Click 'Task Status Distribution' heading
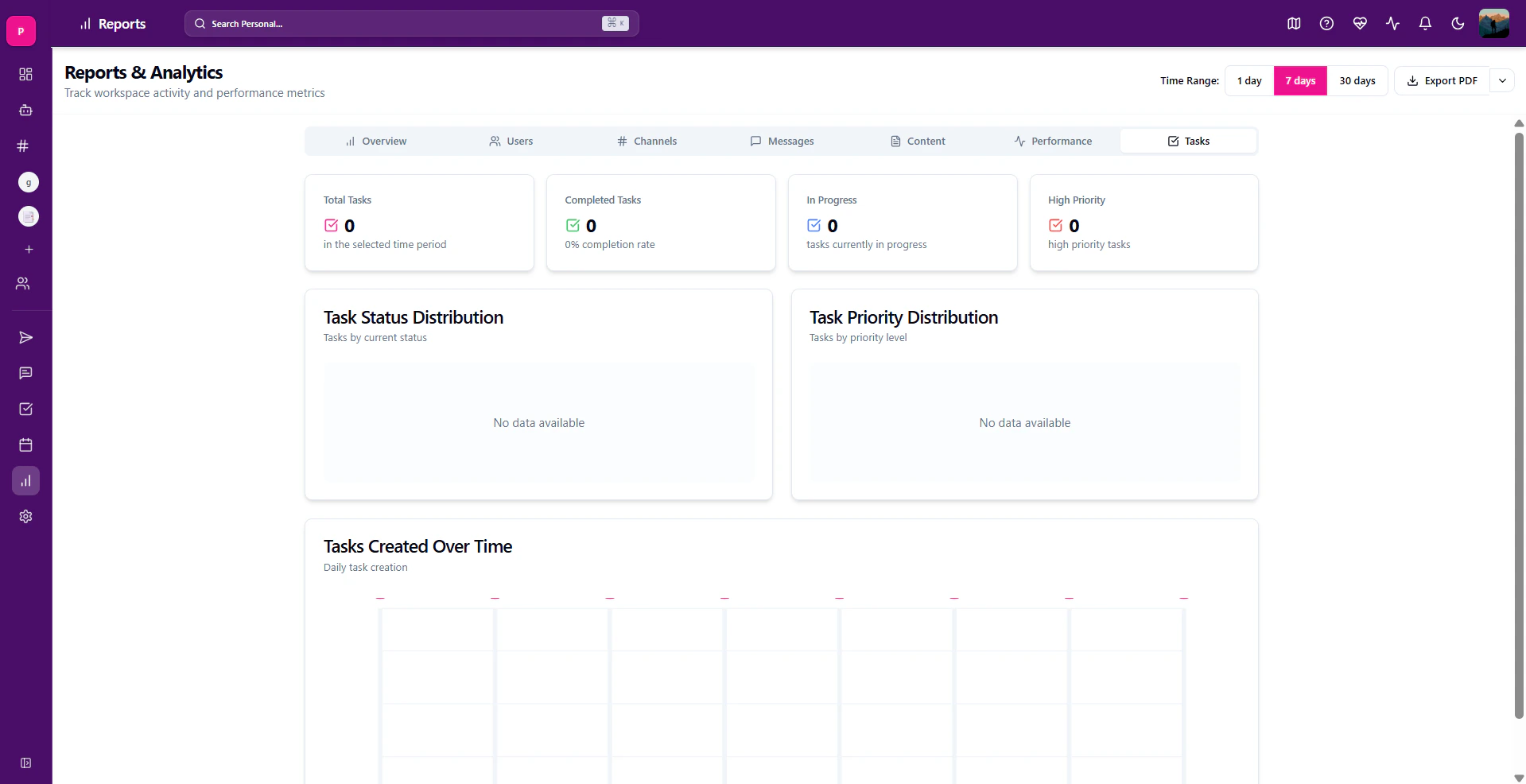Viewport: 1526px width, 784px height. pyautogui.click(x=414, y=317)
